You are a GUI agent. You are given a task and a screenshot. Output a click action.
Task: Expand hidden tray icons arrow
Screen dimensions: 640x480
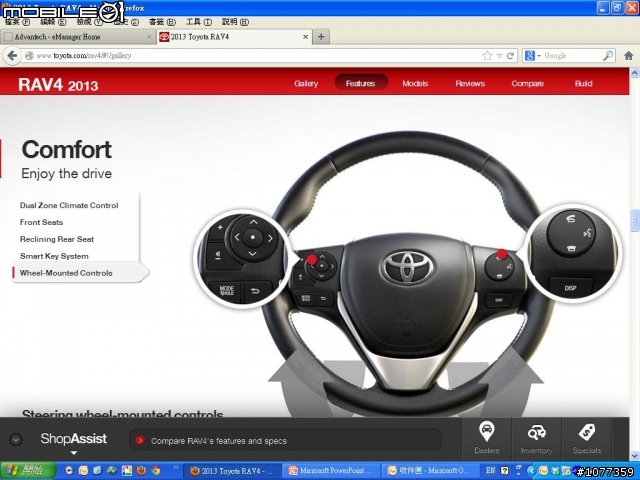coord(531,471)
